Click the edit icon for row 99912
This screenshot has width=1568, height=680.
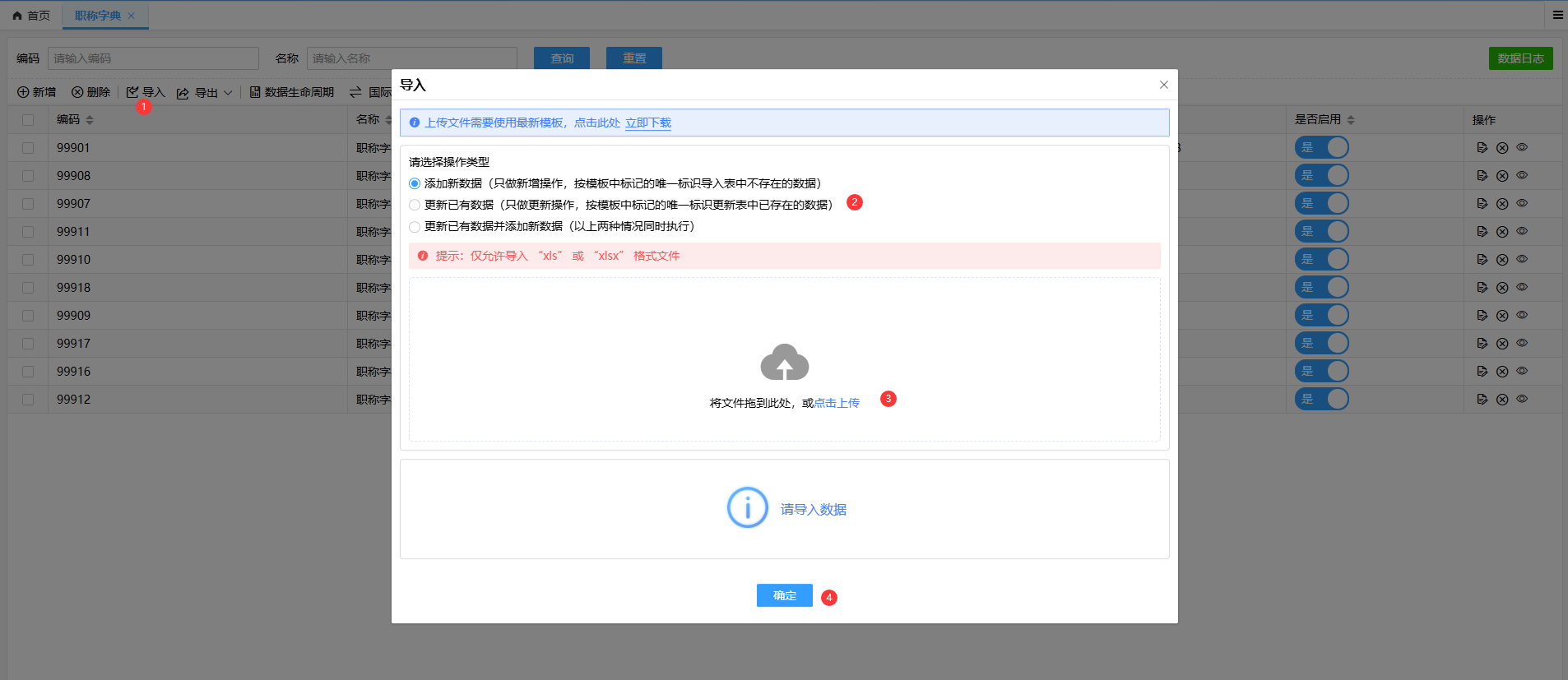pos(1482,400)
